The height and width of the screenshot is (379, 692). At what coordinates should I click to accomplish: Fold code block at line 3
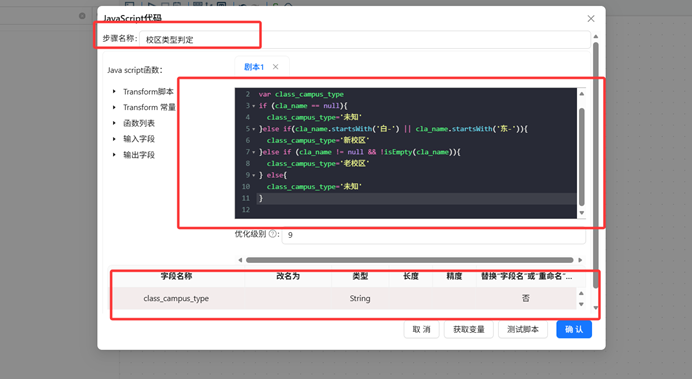point(253,106)
